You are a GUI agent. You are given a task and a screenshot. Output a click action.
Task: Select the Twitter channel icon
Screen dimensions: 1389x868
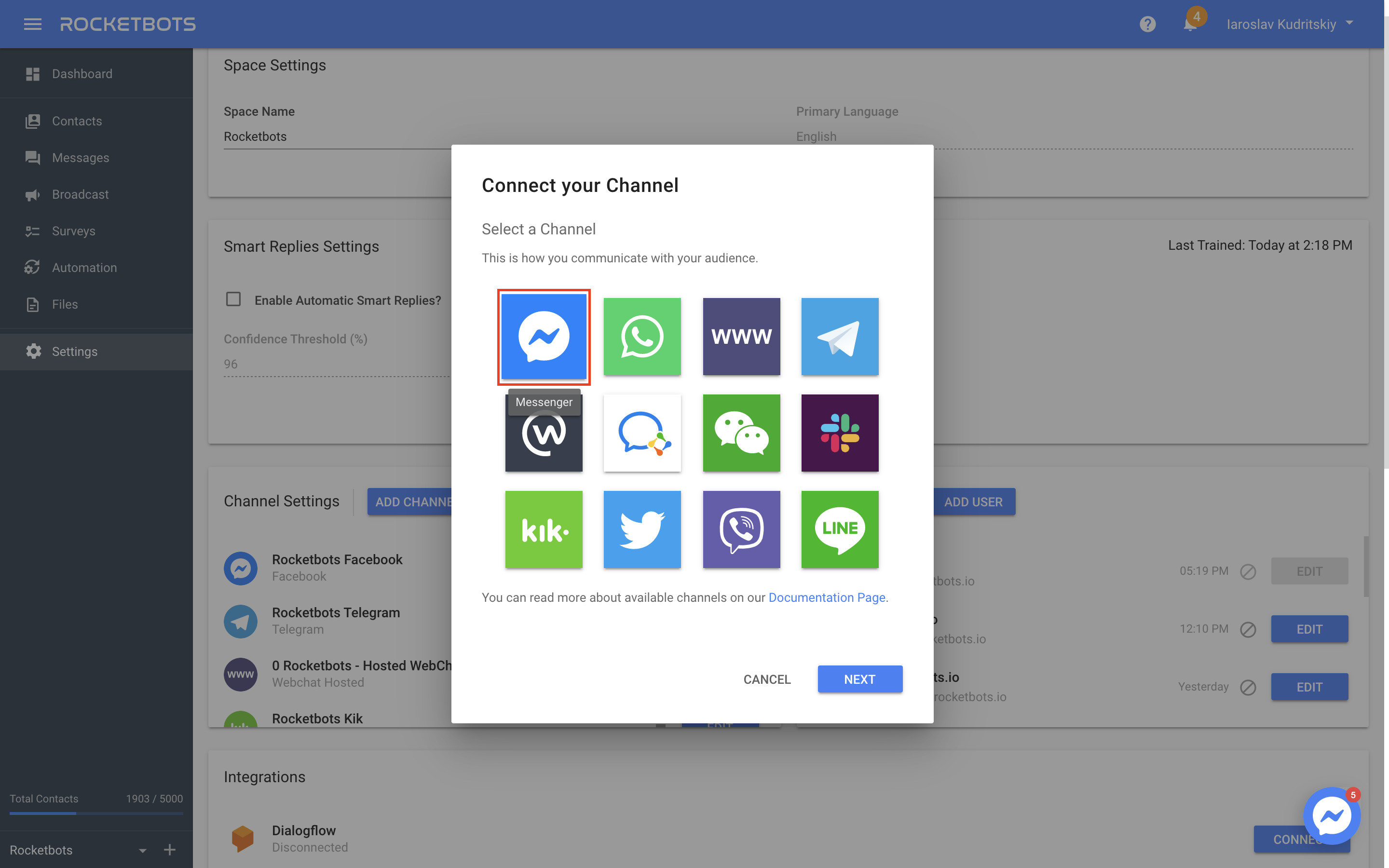coord(642,529)
